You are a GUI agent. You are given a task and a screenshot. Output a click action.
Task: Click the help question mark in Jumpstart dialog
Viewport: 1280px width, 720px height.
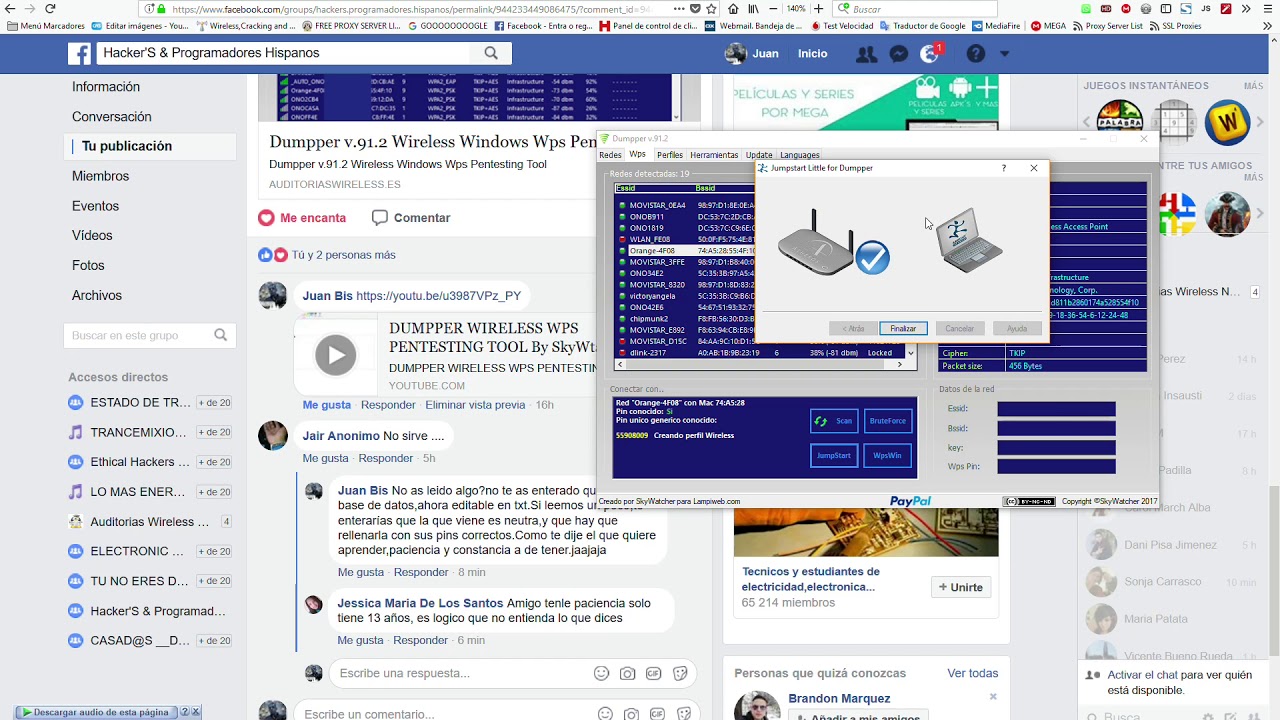click(x=1004, y=168)
